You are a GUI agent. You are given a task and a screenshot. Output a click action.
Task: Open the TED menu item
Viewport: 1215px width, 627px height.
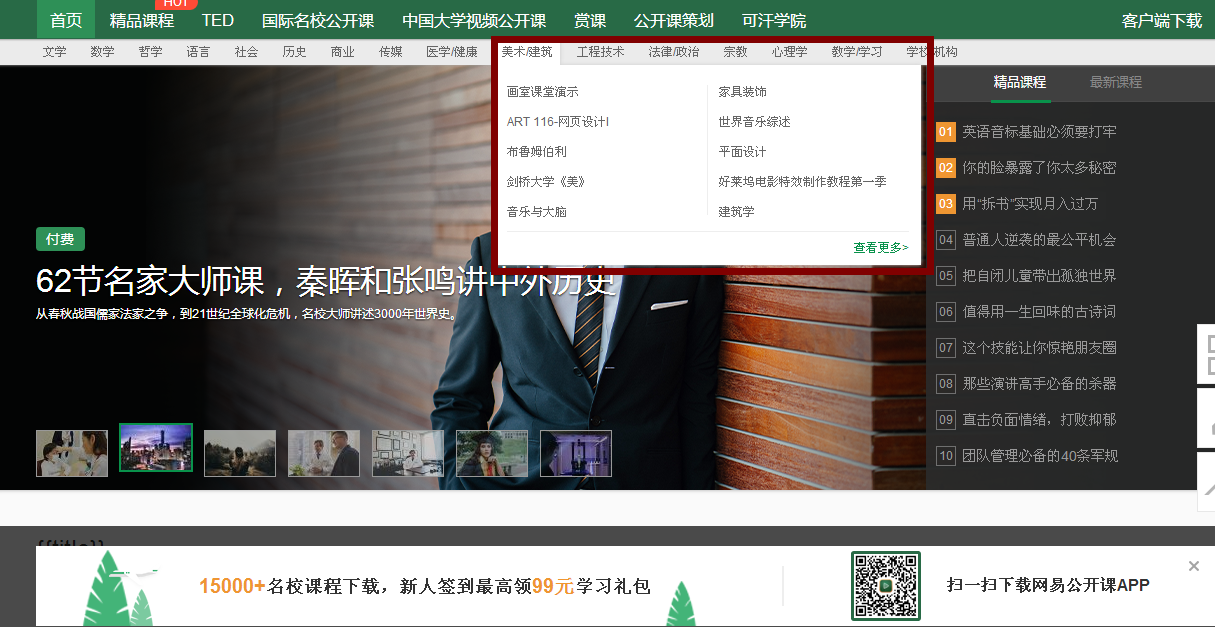click(217, 21)
